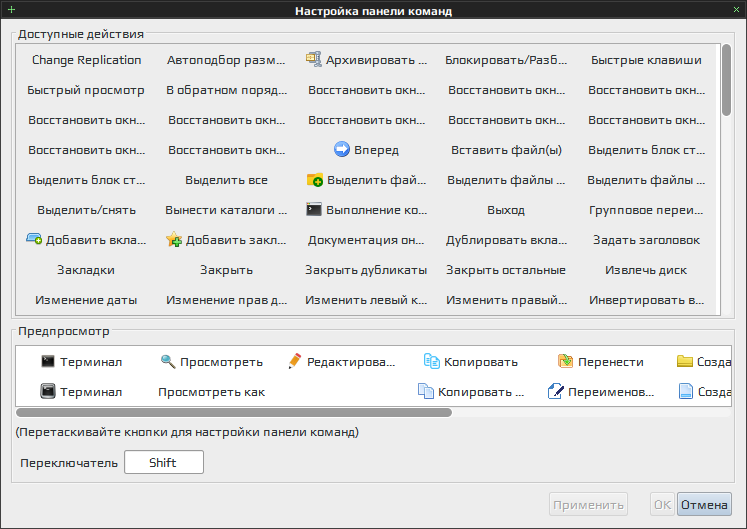Select the Быстрые клавиши action
The height and width of the screenshot is (529, 747).
[x=646, y=60]
